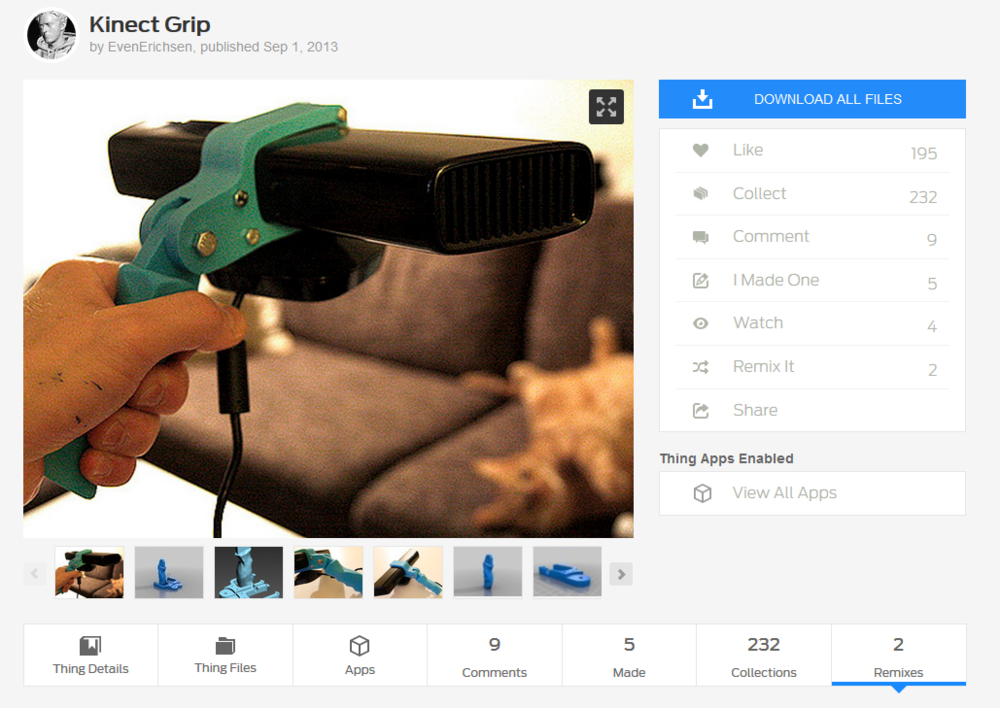This screenshot has height=708, width=1000.
Task: Click the fullscreen expand icon on the image
Action: pos(606,107)
